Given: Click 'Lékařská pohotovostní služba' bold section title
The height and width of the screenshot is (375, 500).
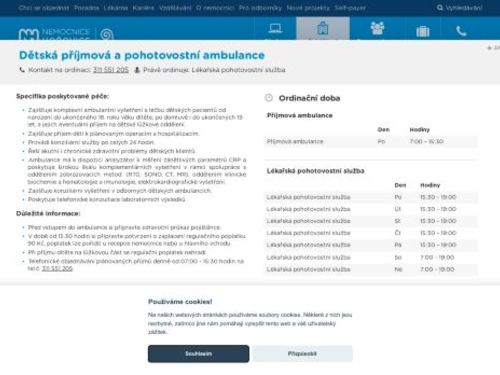Looking at the screenshot, I should 315,171.
